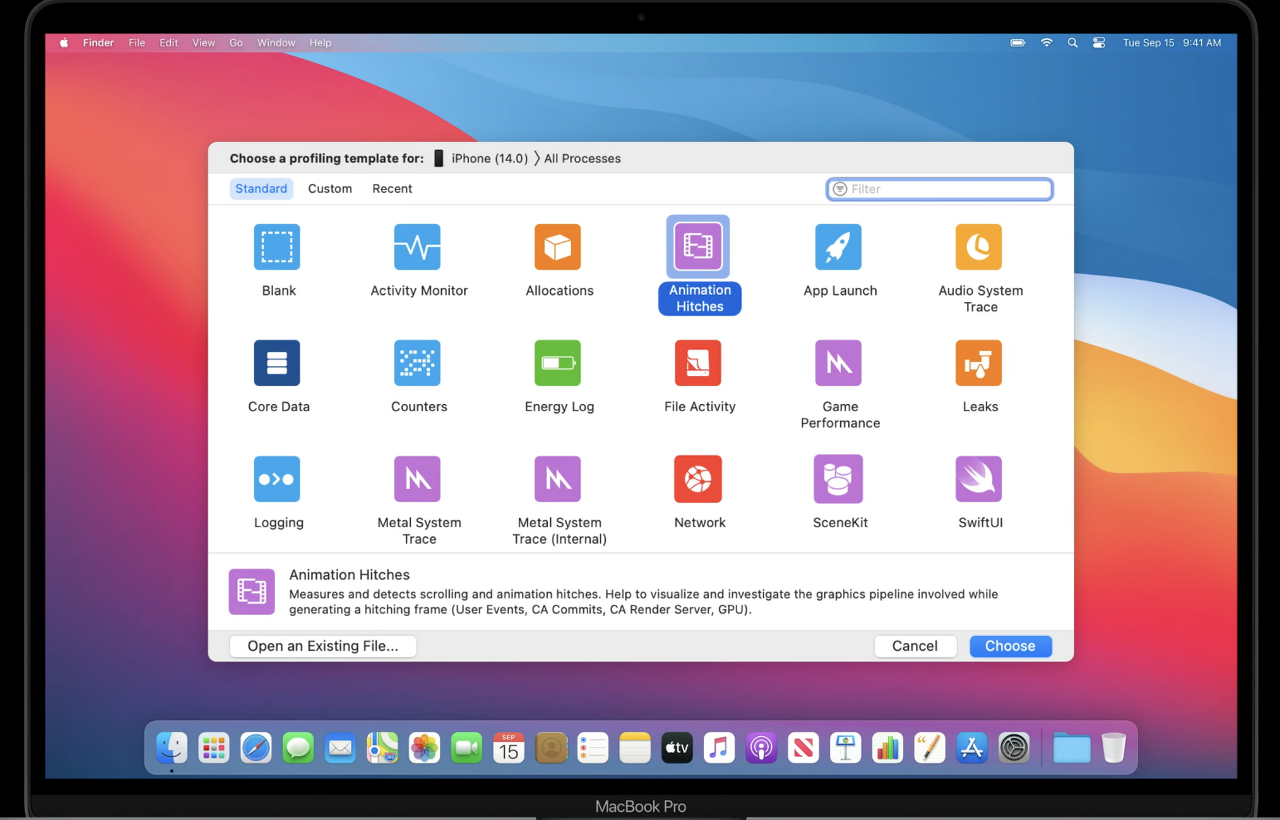Open Calendar app from the Dock
Image resolution: width=1280 pixels, height=820 pixels.
(x=509, y=747)
